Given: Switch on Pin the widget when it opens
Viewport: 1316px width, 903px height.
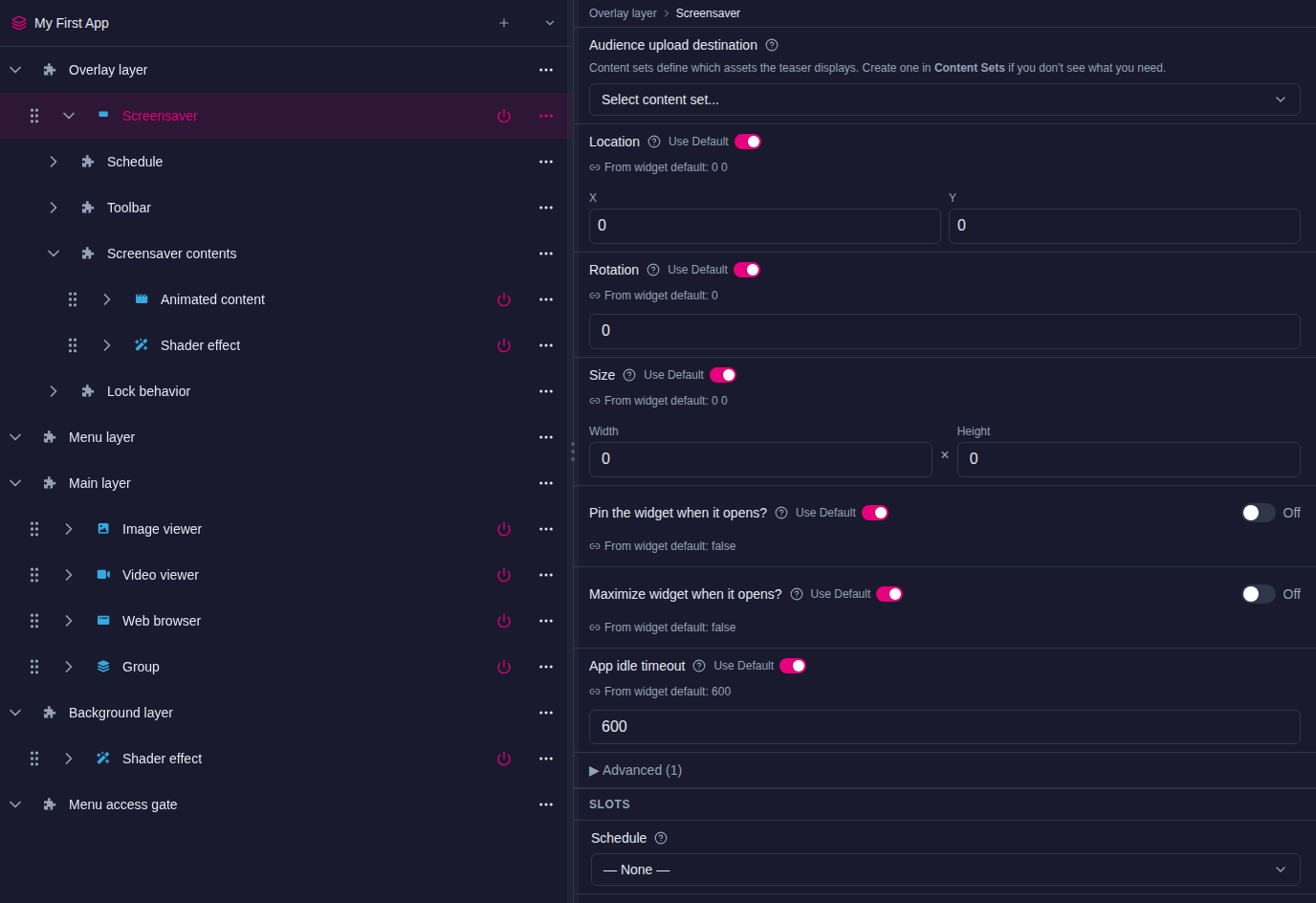Looking at the screenshot, I should click(x=1258, y=513).
